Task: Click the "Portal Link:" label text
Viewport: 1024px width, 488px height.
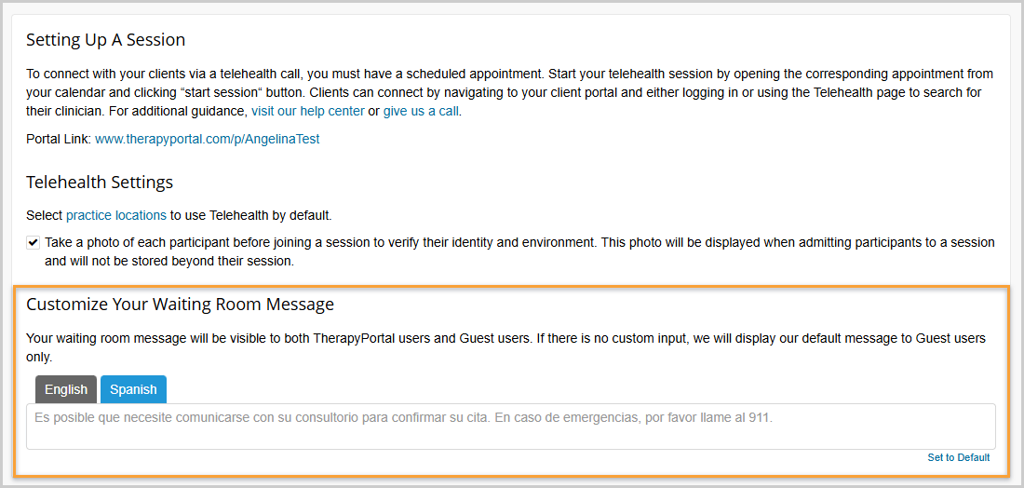Action: click(x=58, y=139)
